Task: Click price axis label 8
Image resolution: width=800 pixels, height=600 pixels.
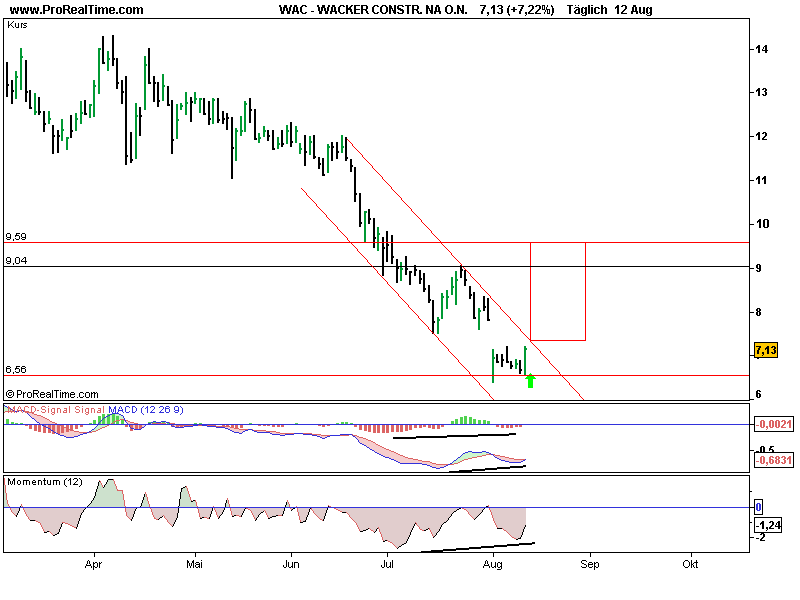Action: pyautogui.click(x=759, y=312)
